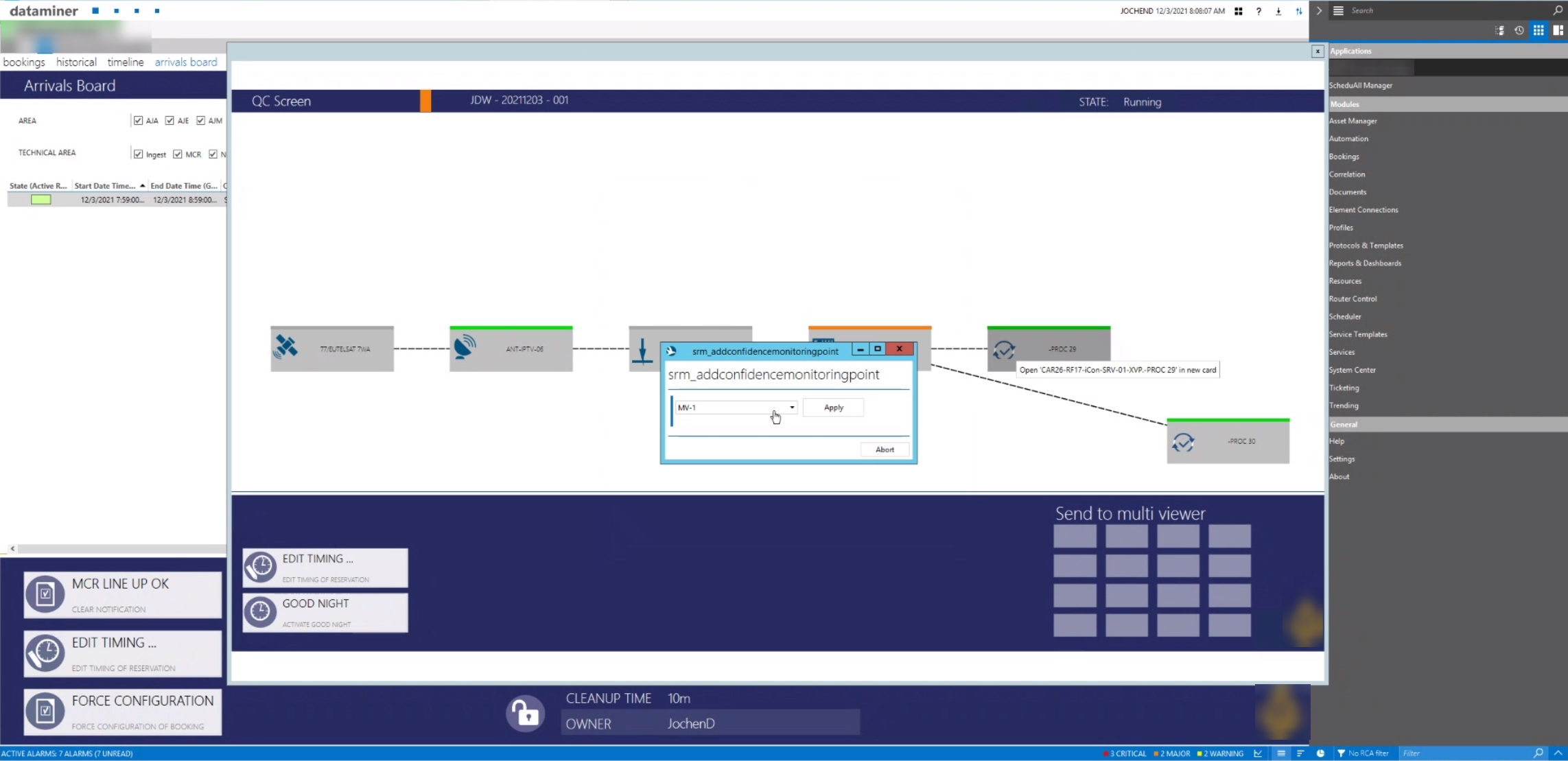Screen dimensions: 1568x761
Task: Open the recent history clock icon in sidebar
Action: [1519, 30]
